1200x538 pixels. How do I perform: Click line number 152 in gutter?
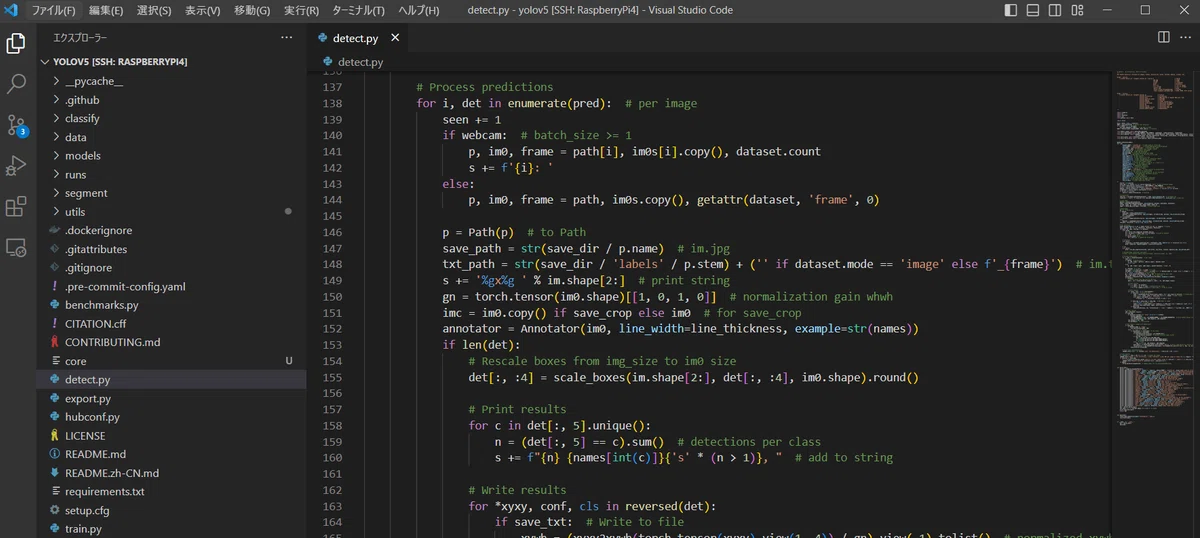pos(332,329)
